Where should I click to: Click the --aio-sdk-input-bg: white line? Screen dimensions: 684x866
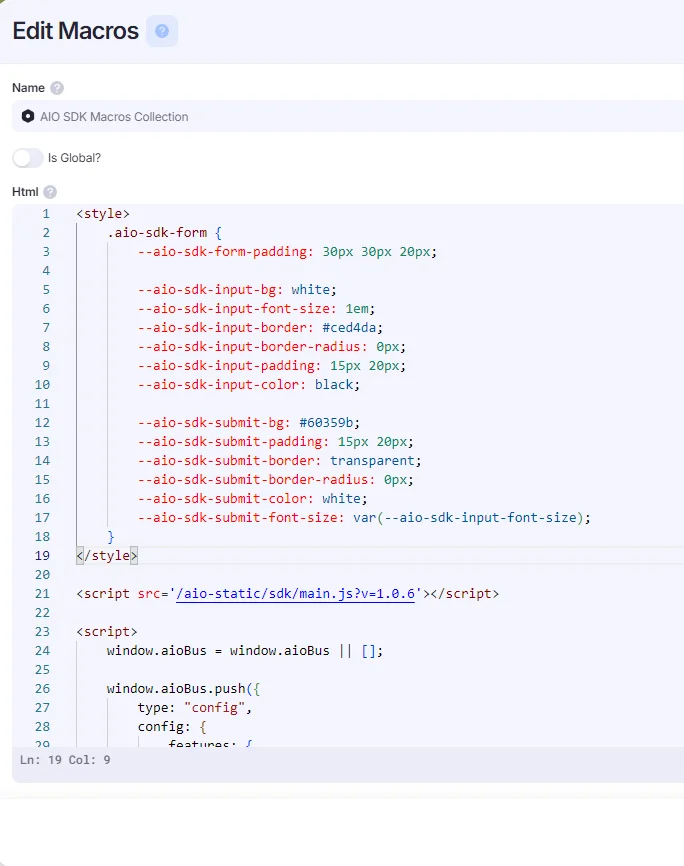237,290
